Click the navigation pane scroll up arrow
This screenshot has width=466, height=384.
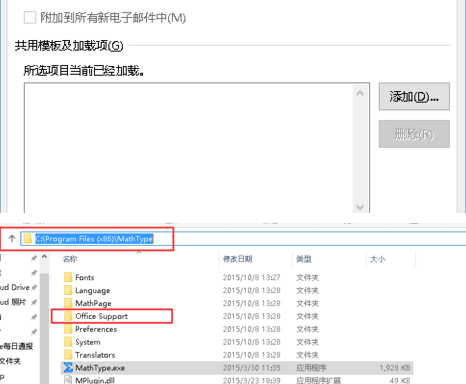click(44, 257)
